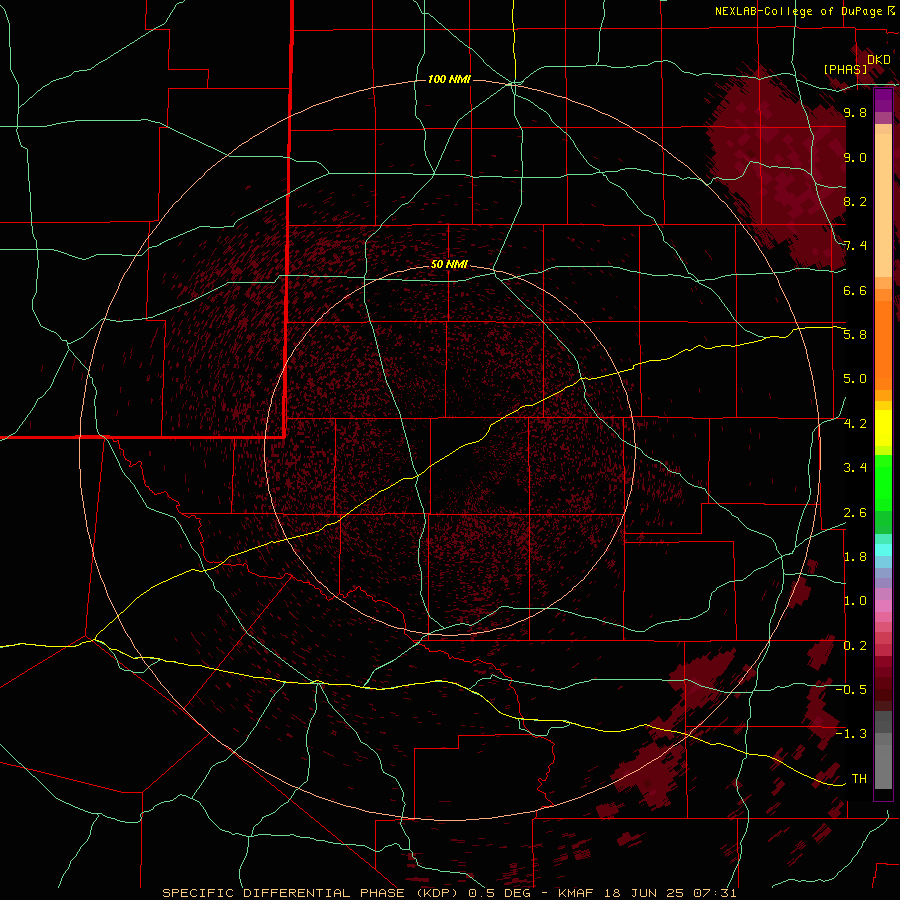This screenshot has width=900, height=900.
Task: Click the -1.3 scale value
Action: (851, 734)
